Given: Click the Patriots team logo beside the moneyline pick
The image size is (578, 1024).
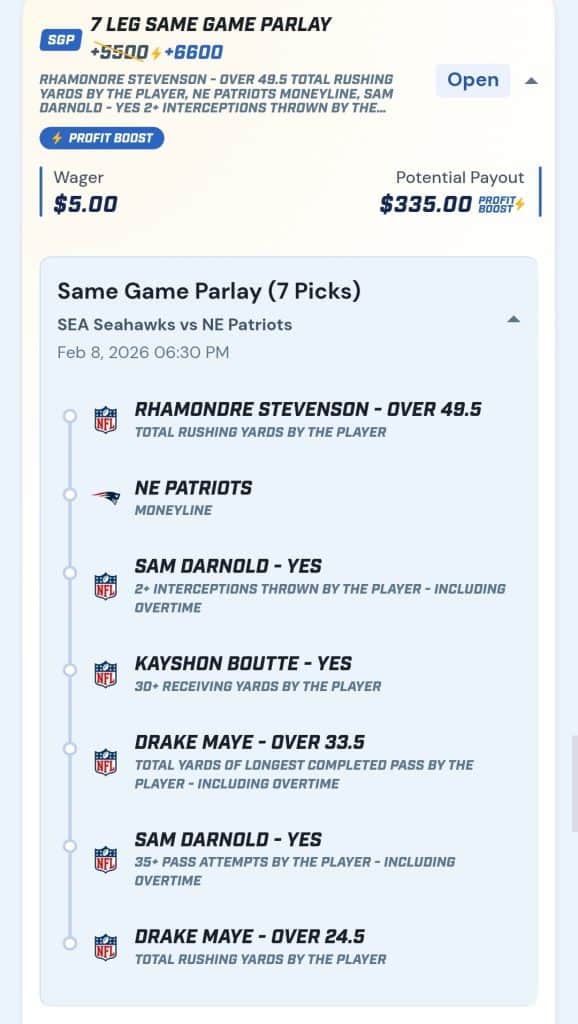Looking at the screenshot, I should pos(103,495).
